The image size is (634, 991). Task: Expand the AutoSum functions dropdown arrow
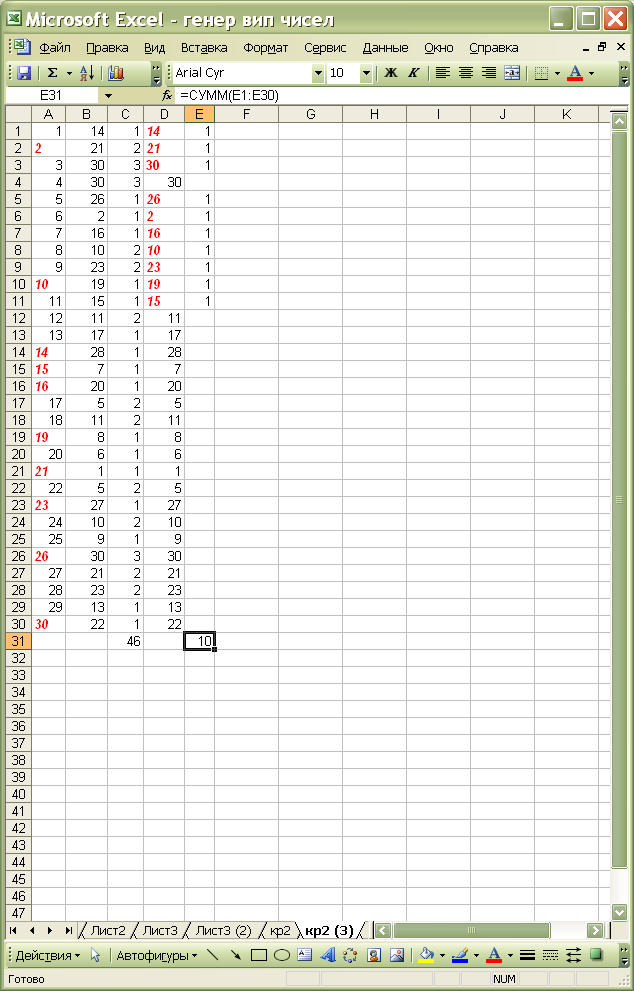[69, 73]
